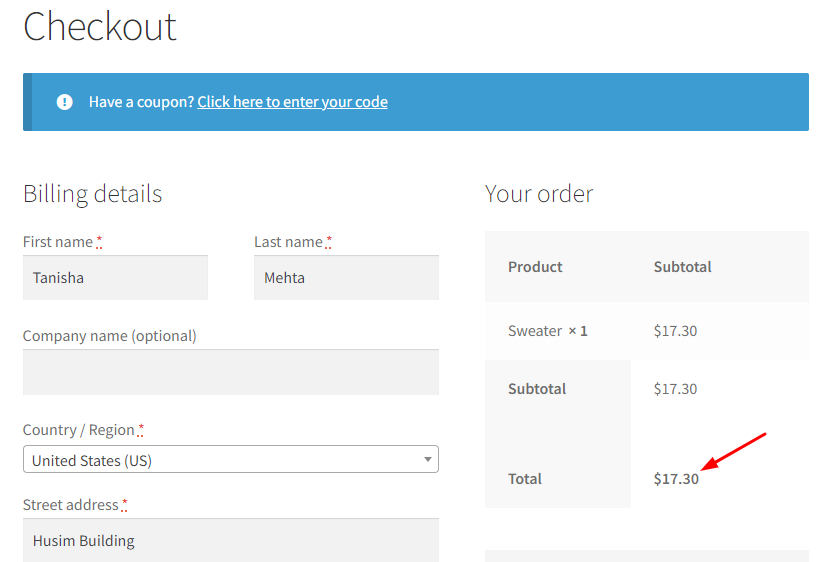Click the Subtotal column header

click(x=682, y=267)
